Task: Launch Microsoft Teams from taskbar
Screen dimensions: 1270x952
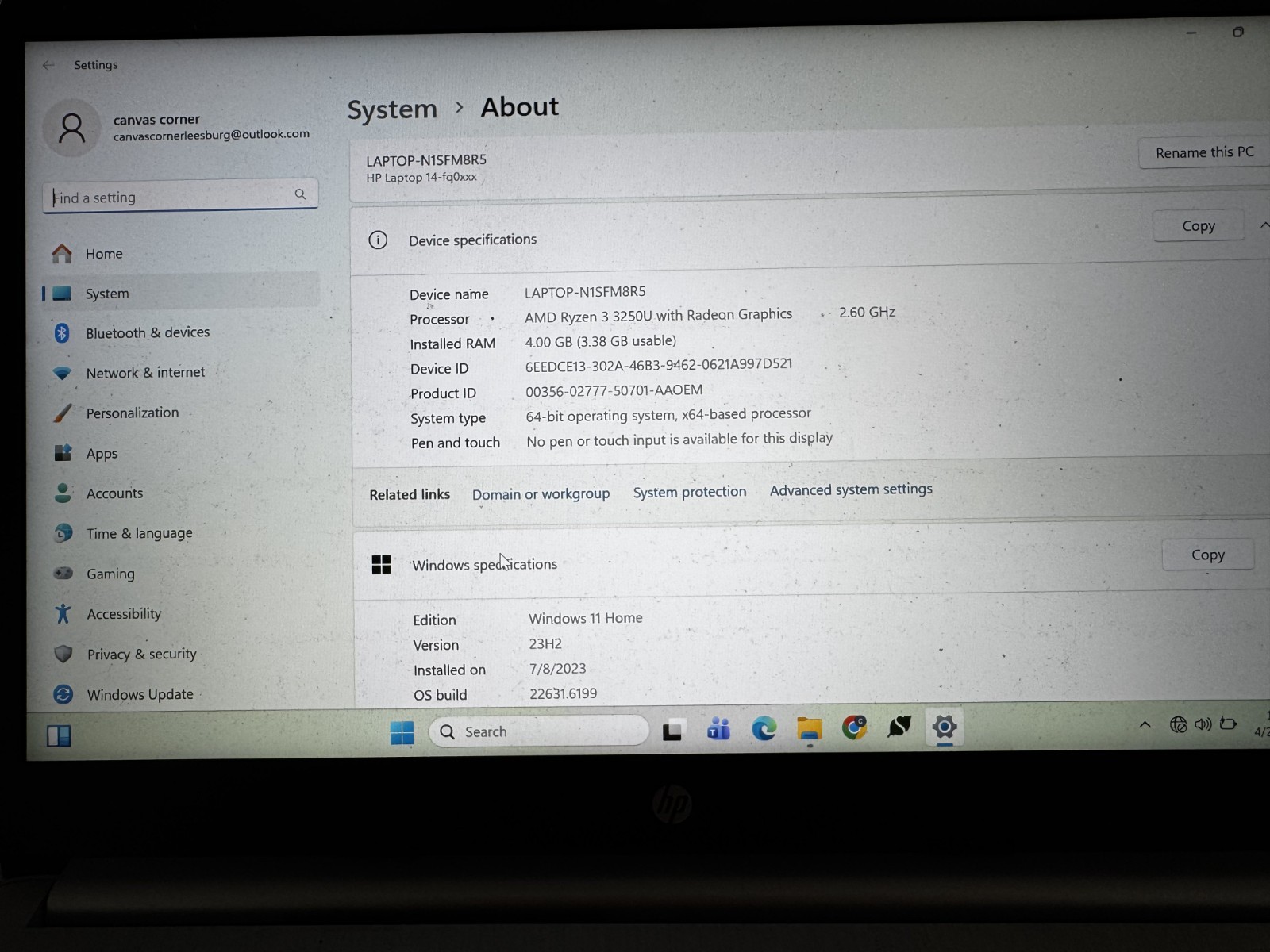Action: 718,728
